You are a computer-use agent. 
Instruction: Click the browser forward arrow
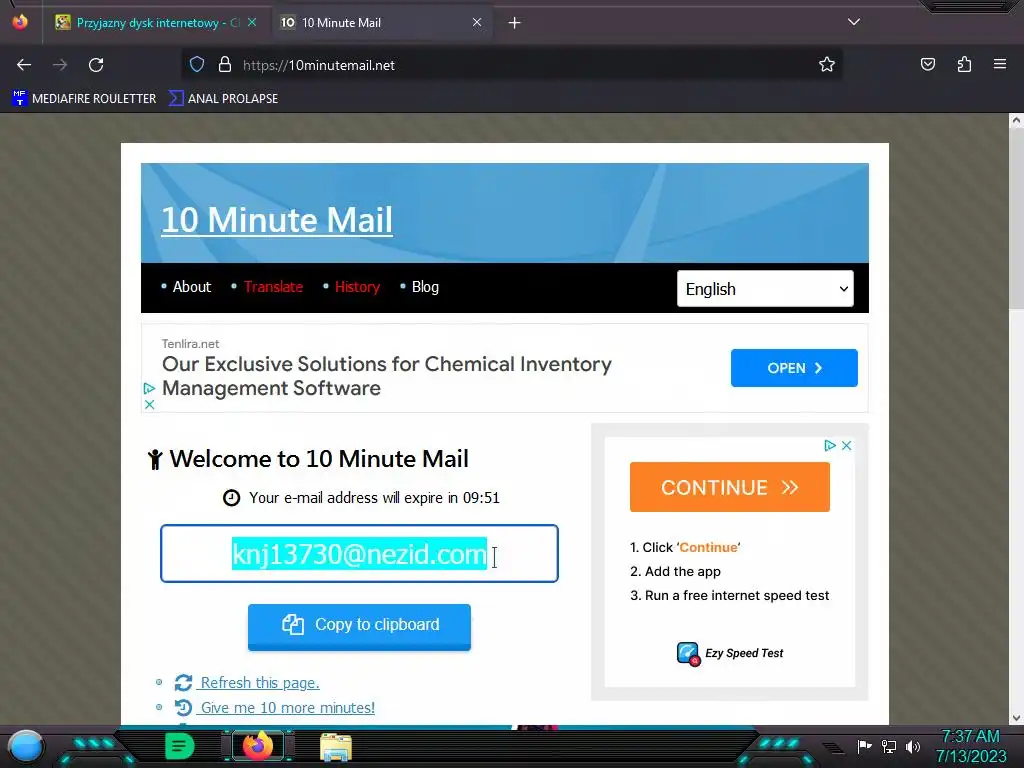(x=60, y=65)
